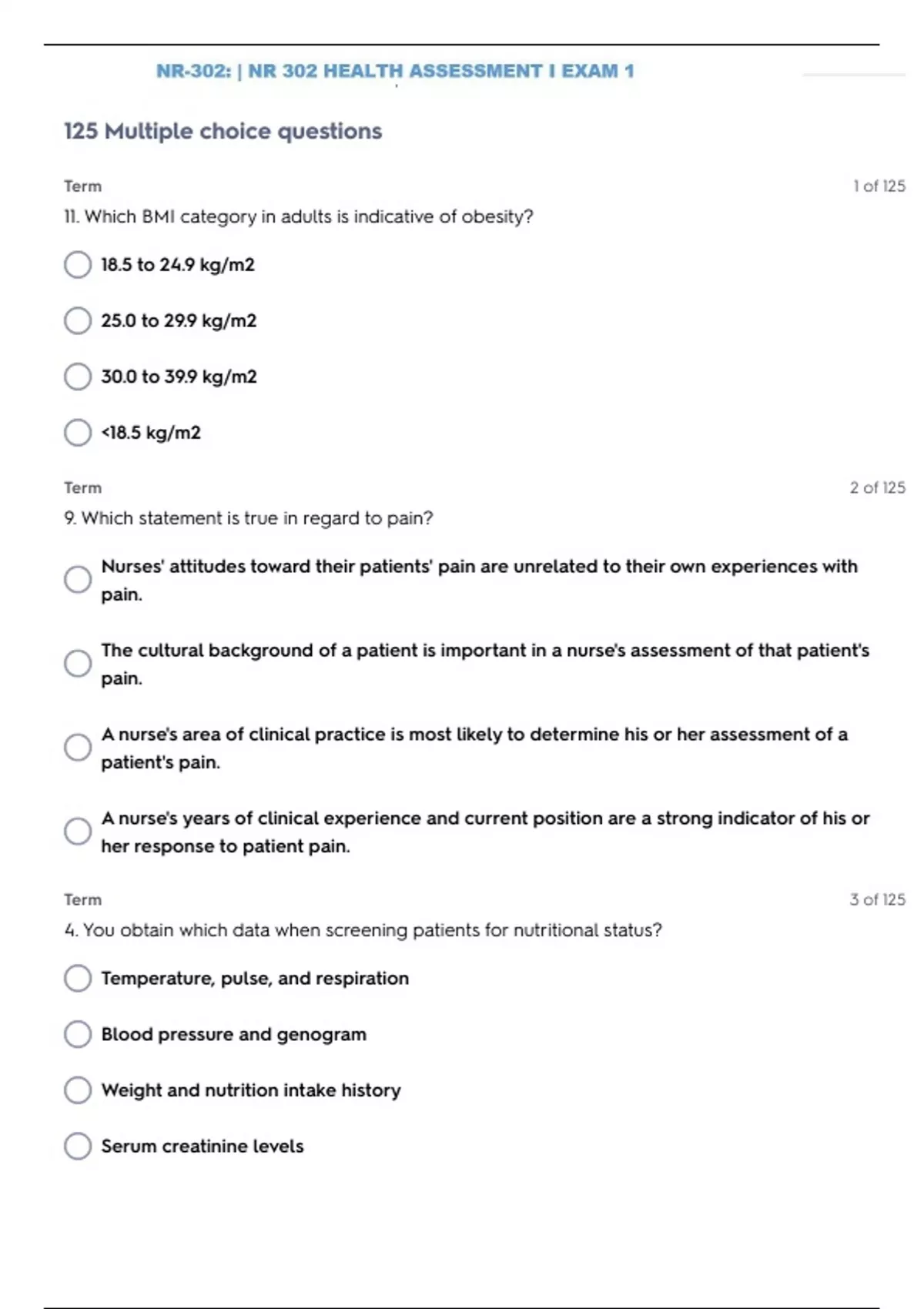Click the NR-302 Health Assessment exam title
Viewport: 924px width, 1309px height.
395,72
